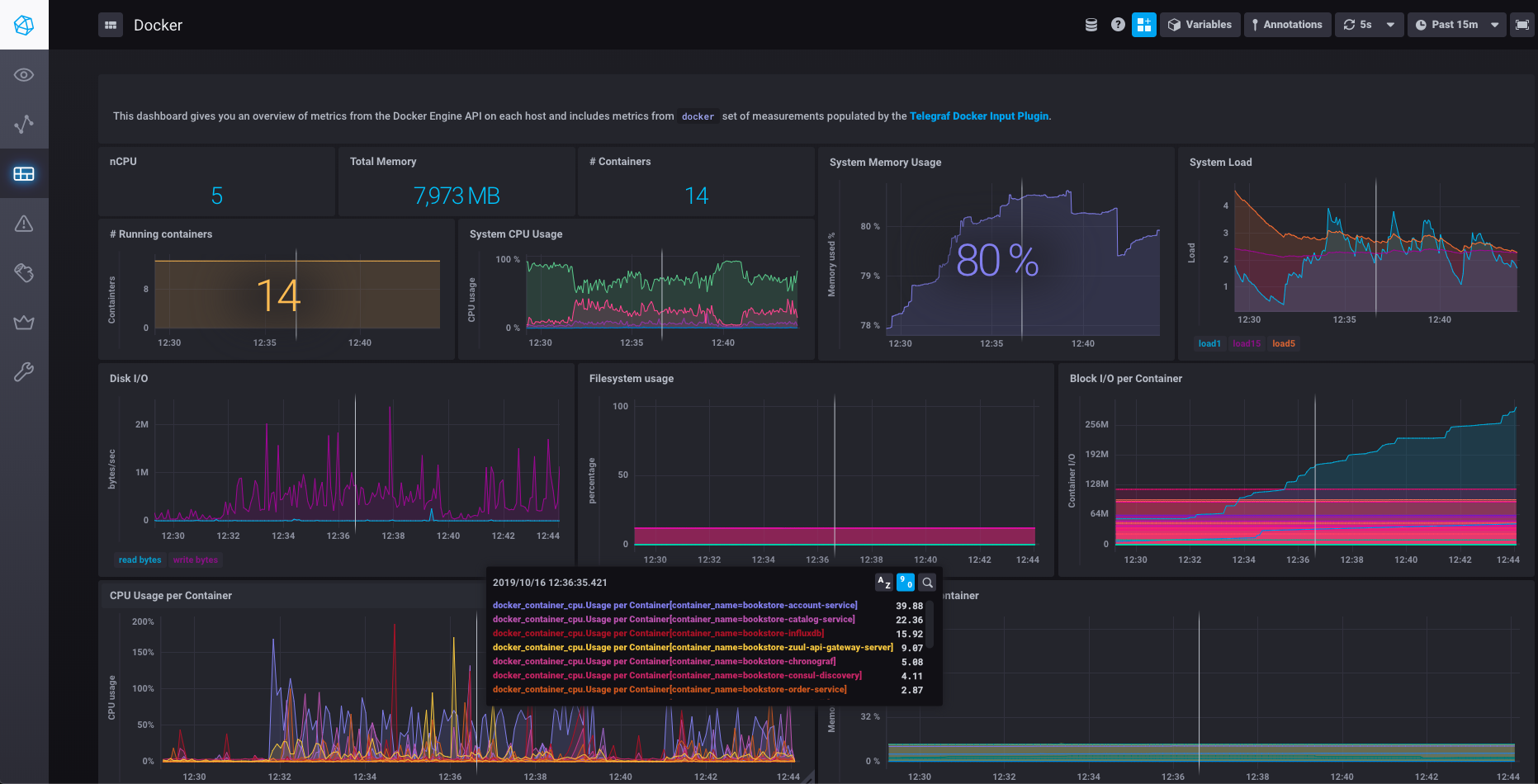Sort tooltip legend alphabetically with A-Z icon
1538x784 pixels.
(884, 583)
